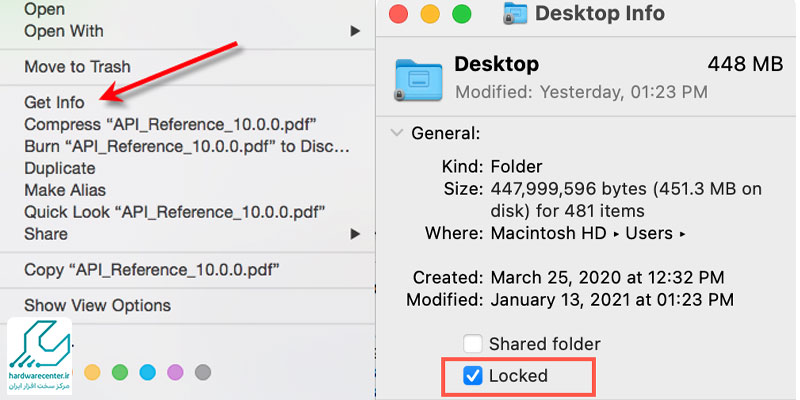Select Make Alias menu item
800x400 pixels.
(x=65, y=190)
